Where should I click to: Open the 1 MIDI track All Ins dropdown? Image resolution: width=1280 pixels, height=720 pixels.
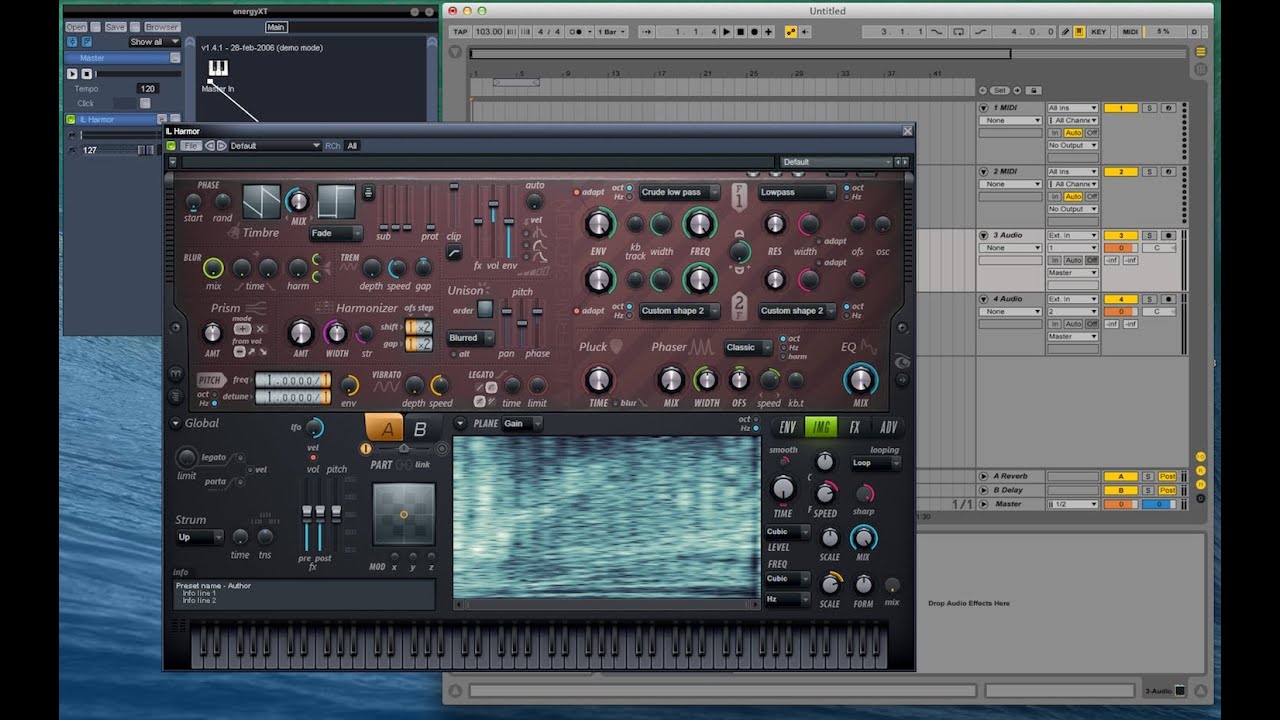1072,108
